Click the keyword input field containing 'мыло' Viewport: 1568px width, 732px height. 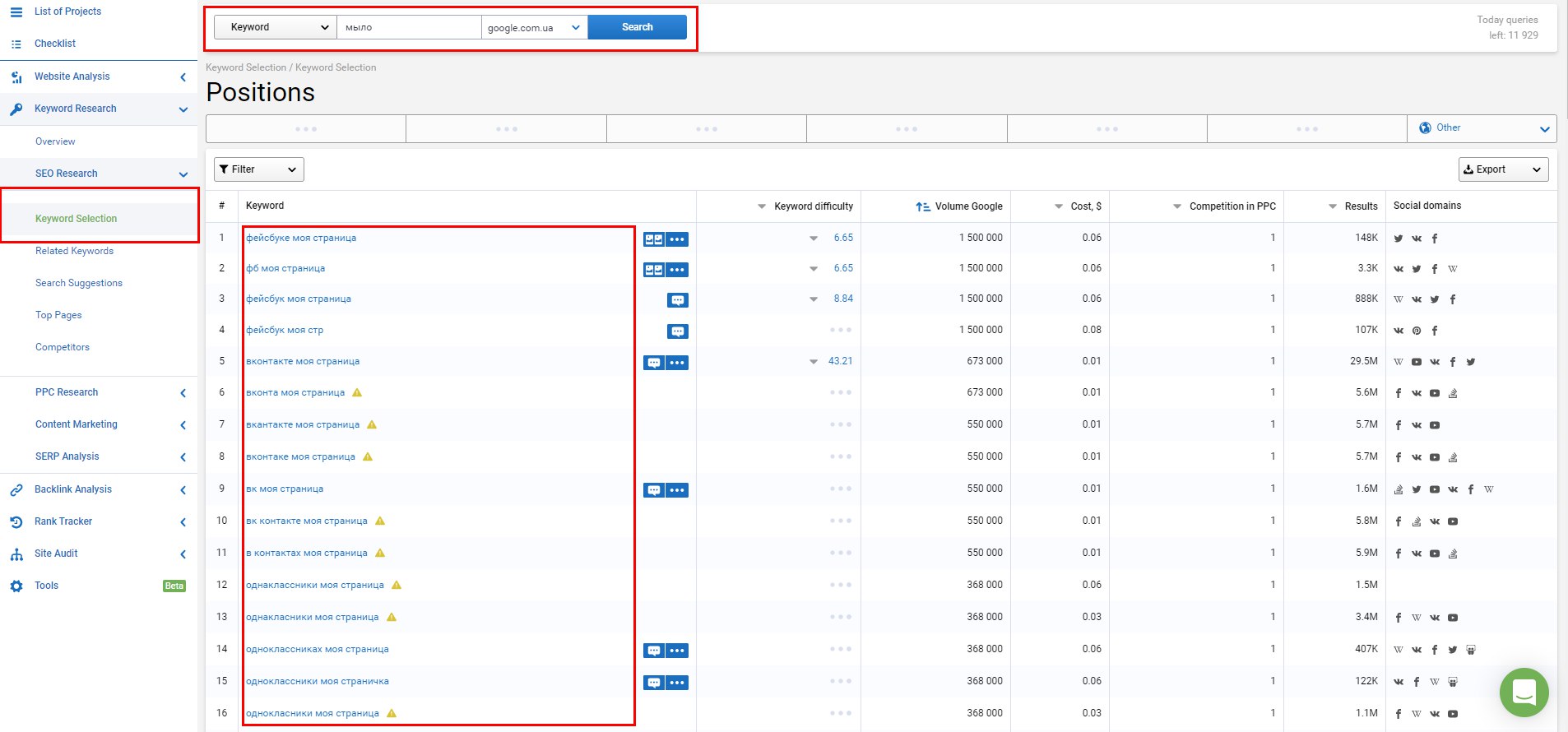point(409,27)
